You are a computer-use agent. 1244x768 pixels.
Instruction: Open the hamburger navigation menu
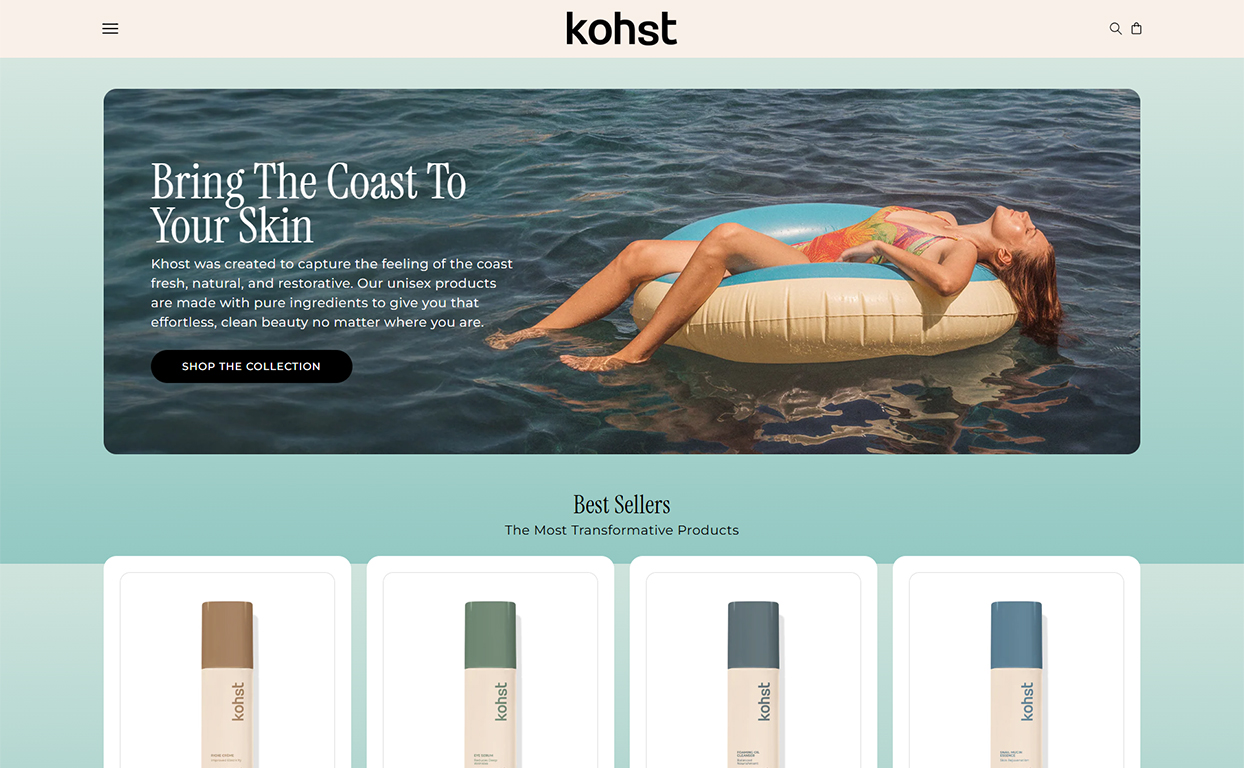[110, 29]
